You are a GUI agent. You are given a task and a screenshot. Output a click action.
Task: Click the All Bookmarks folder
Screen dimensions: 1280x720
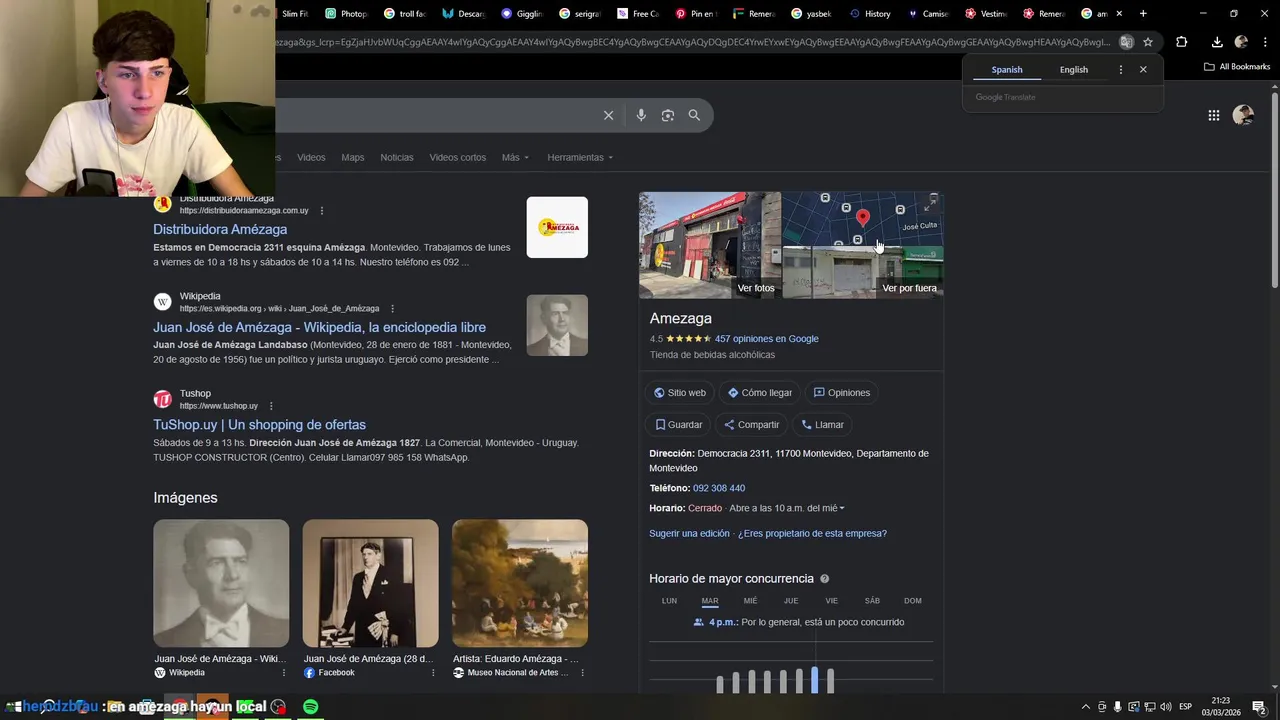(1237, 67)
